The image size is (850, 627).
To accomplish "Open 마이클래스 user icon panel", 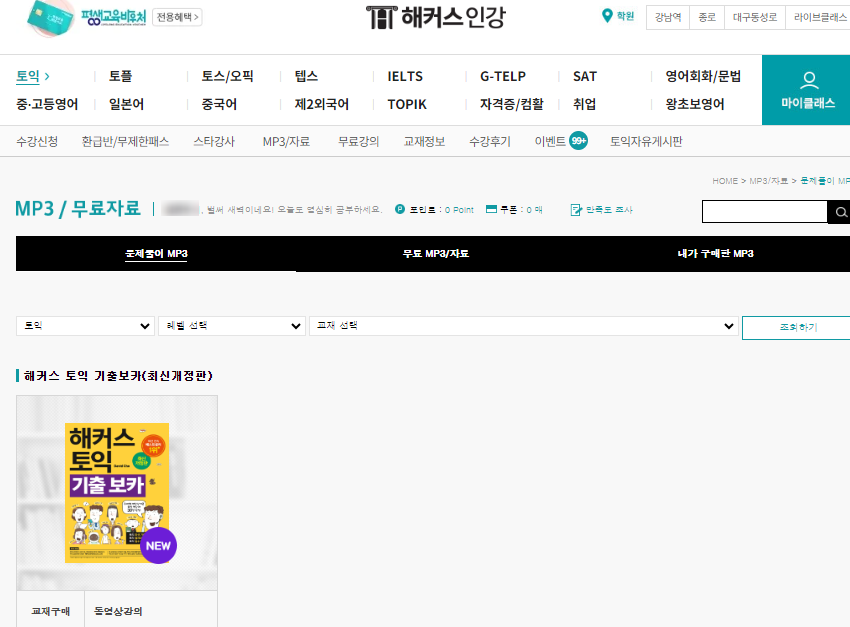I will click(x=806, y=90).
